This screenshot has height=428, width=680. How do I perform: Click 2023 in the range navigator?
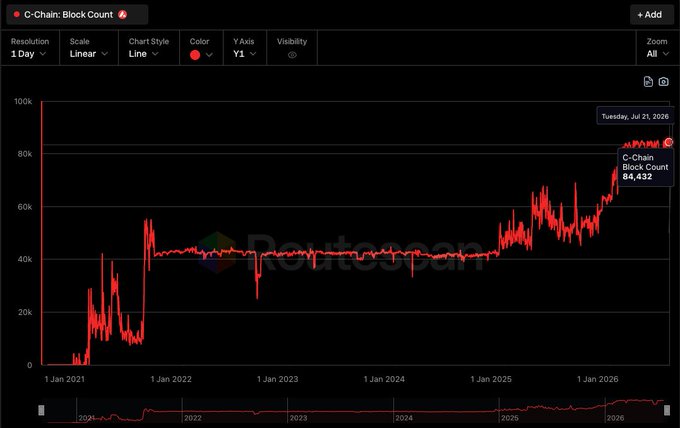tap(298, 418)
